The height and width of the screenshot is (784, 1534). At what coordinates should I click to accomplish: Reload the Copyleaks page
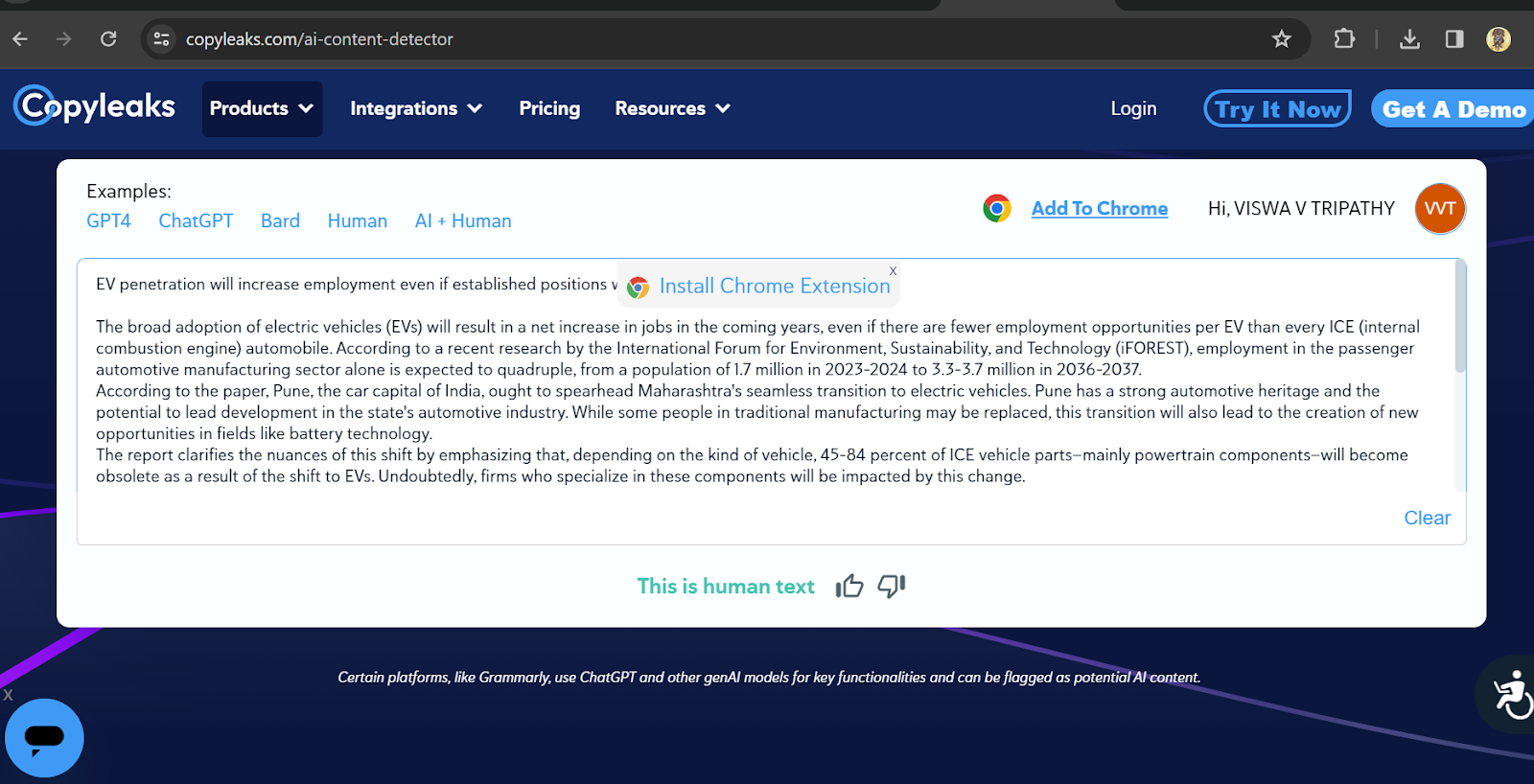click(108, 39)
